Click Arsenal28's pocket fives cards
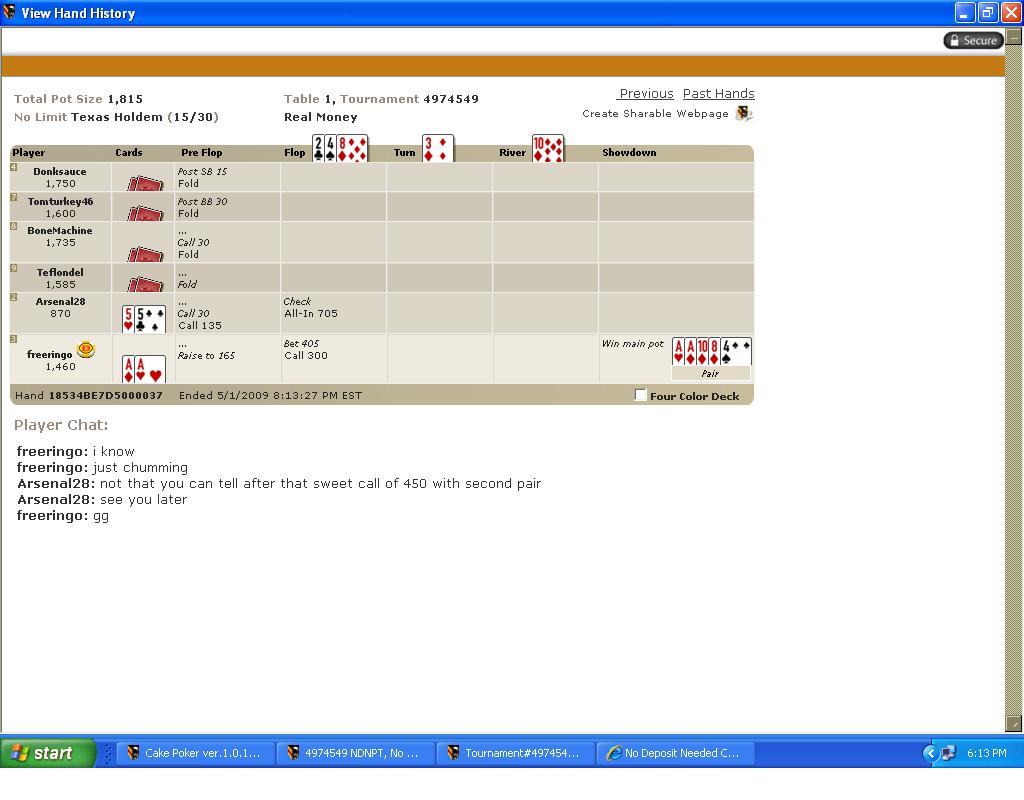 point(143,318)
